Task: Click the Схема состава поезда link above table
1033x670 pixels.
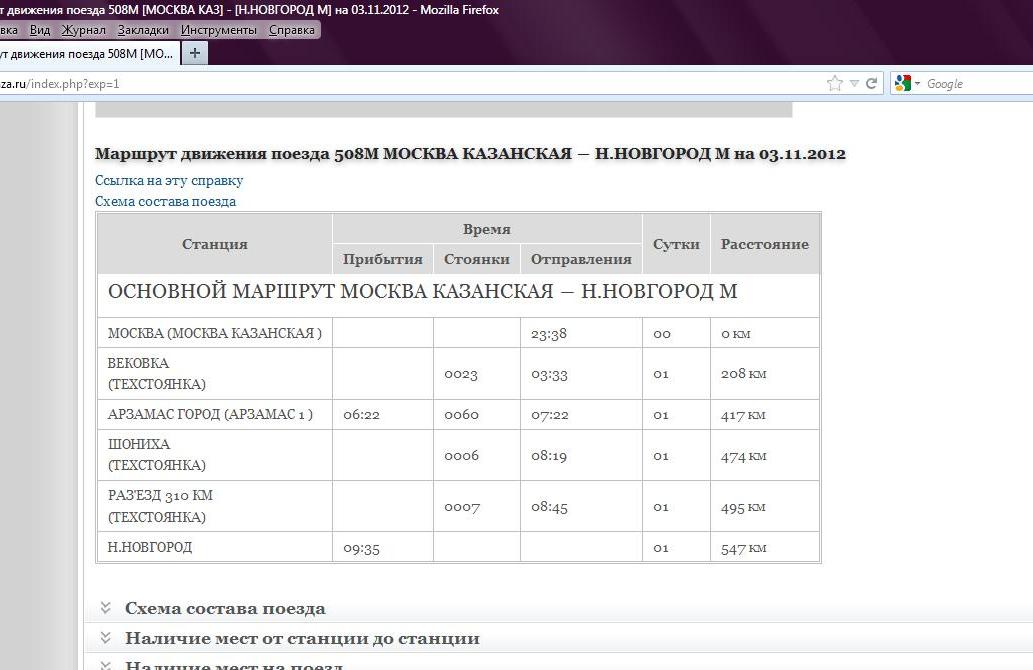Action: 166,201
